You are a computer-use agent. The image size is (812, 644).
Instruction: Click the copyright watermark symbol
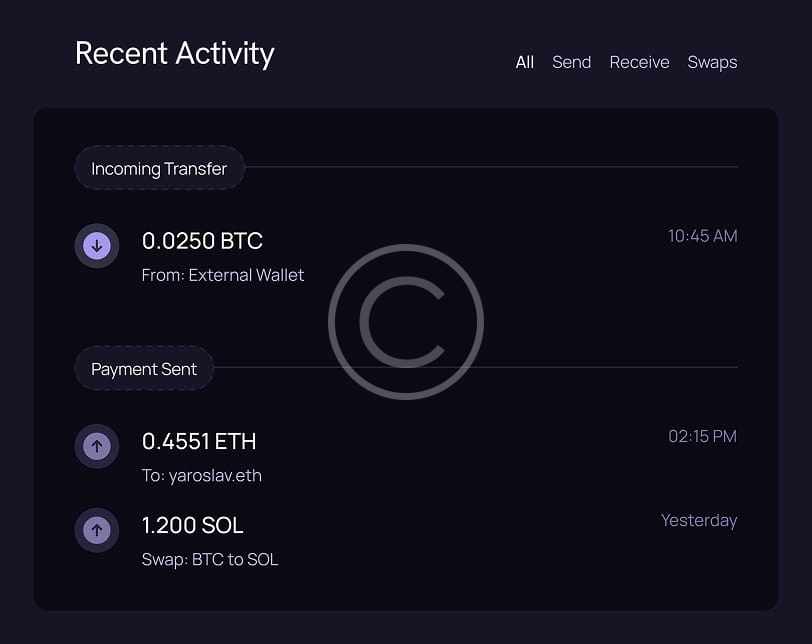(x=406, y=322)
